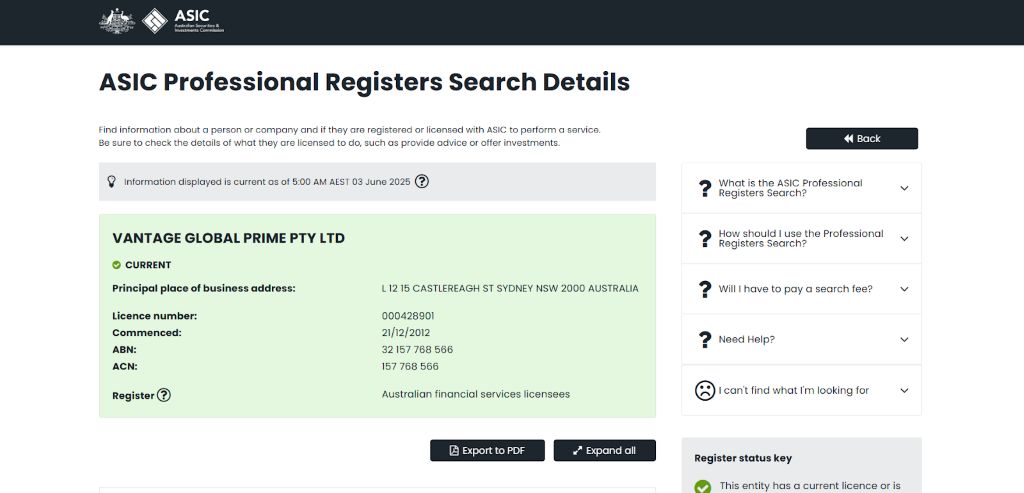Expand 'How should I use the Professional Registers Search?'
This screenshot has width=1024, height=493.
(x=801, y=238)
